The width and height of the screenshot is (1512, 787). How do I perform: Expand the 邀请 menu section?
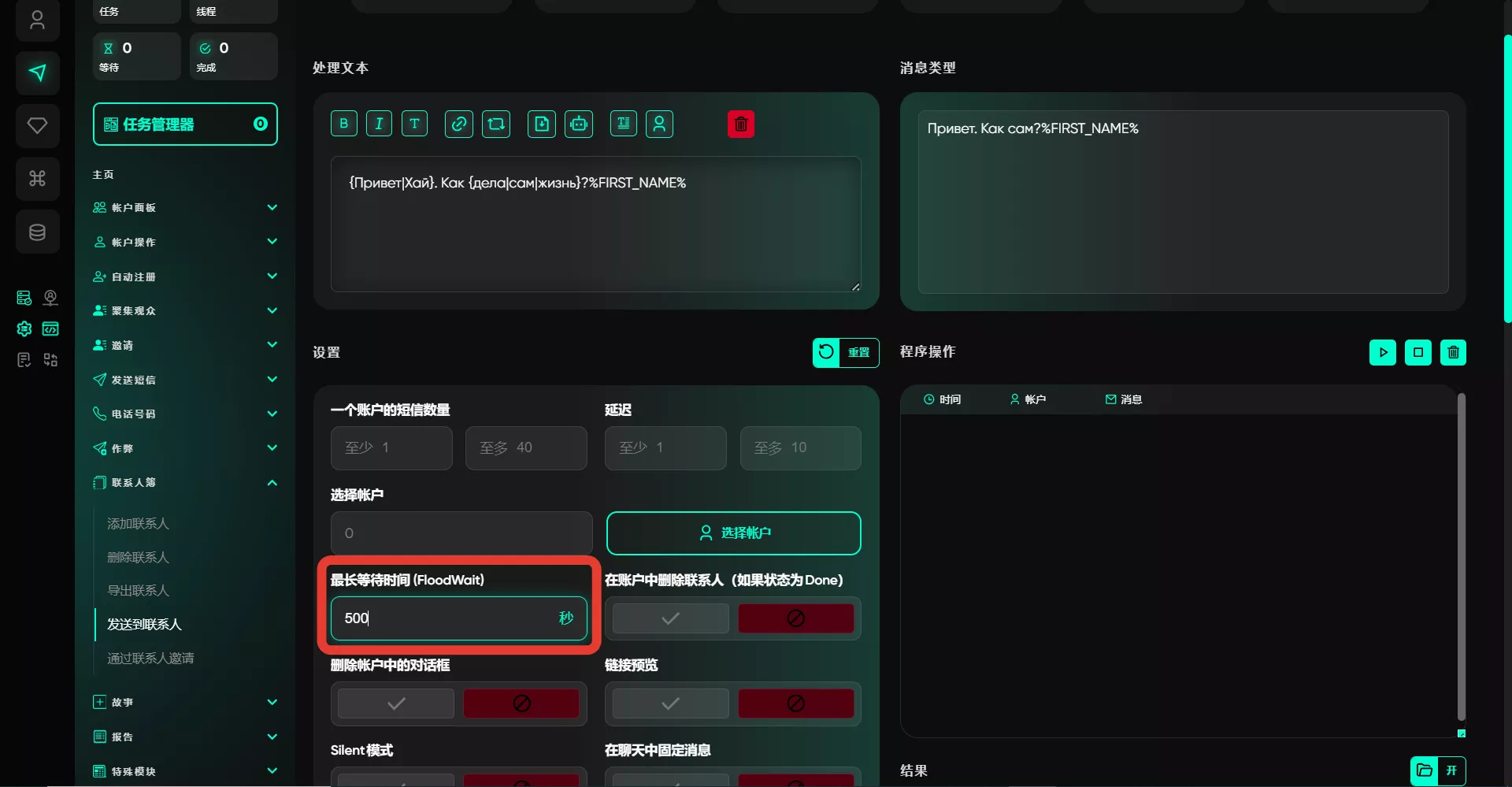point(185,345)
